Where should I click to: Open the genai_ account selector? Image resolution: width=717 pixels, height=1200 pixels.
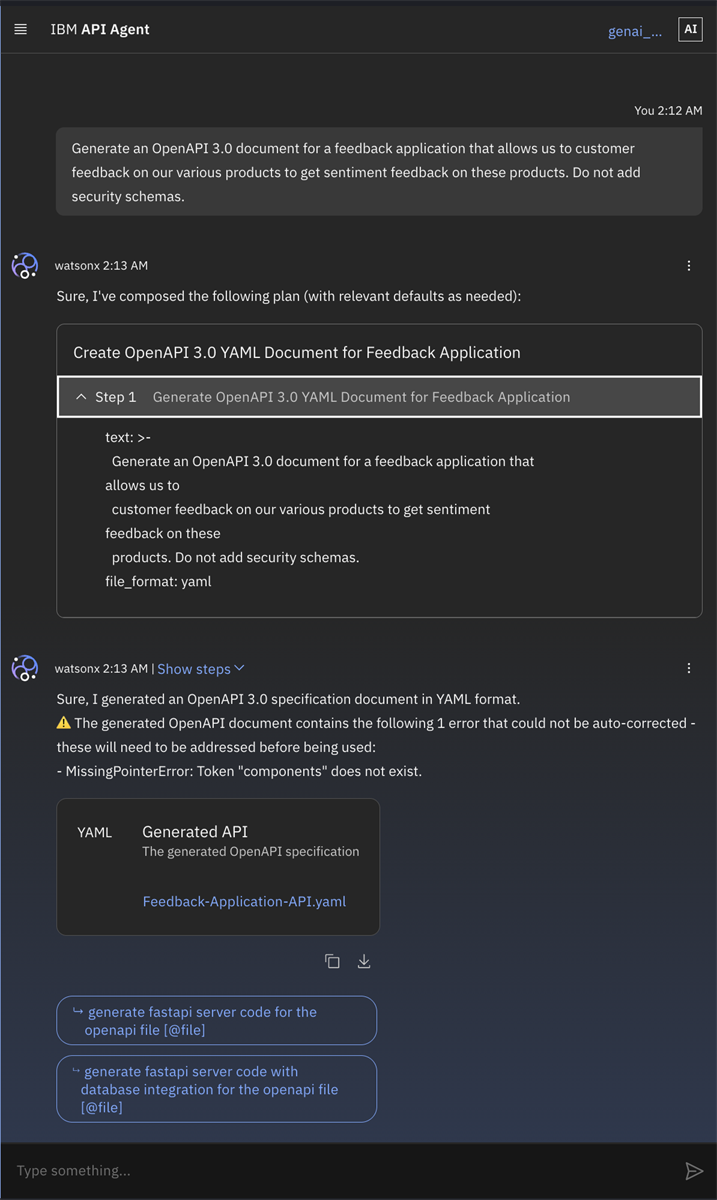(635, 31)
